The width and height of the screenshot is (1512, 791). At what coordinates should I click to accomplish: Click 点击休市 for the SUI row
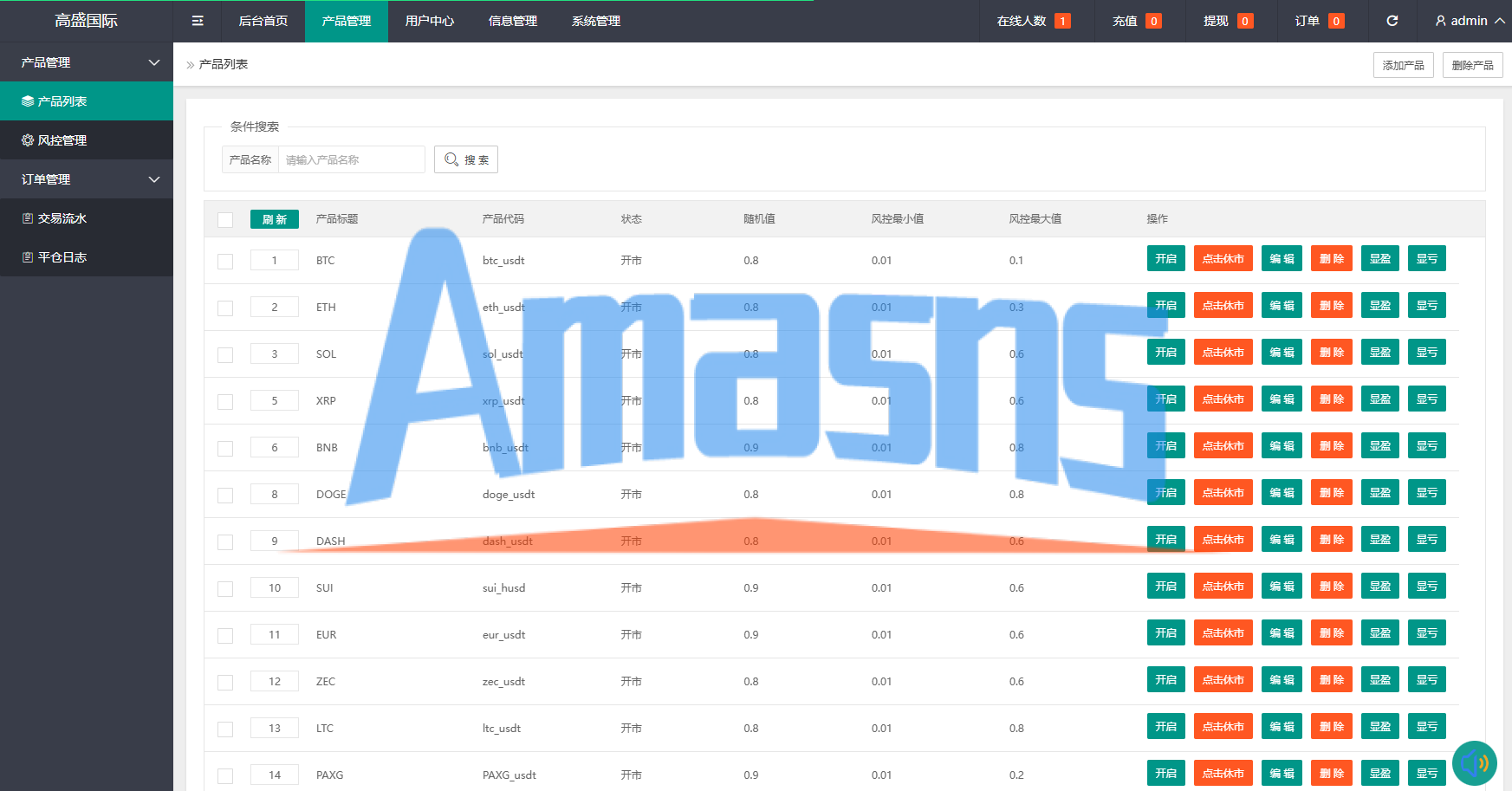click(1223, 587)
